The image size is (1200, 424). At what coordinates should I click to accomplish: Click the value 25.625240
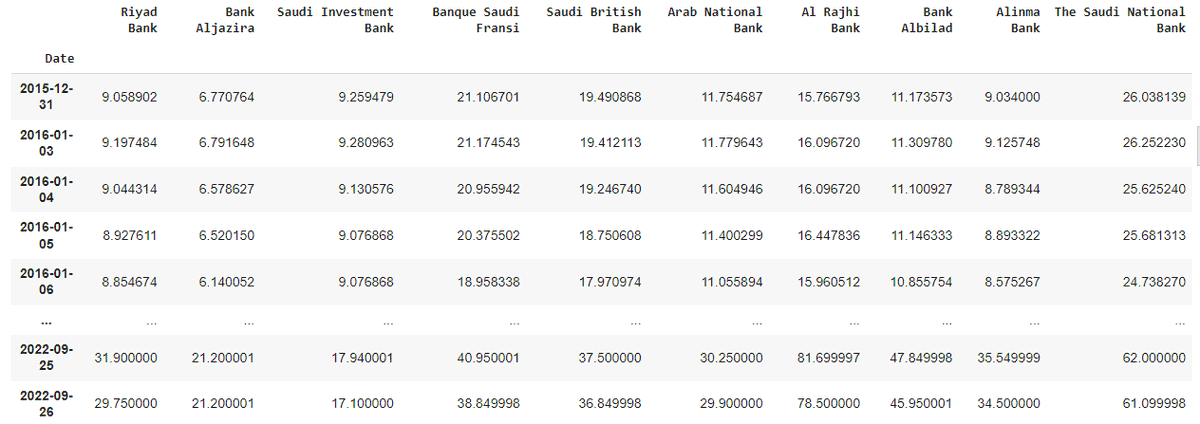[x=1154, y=189]
